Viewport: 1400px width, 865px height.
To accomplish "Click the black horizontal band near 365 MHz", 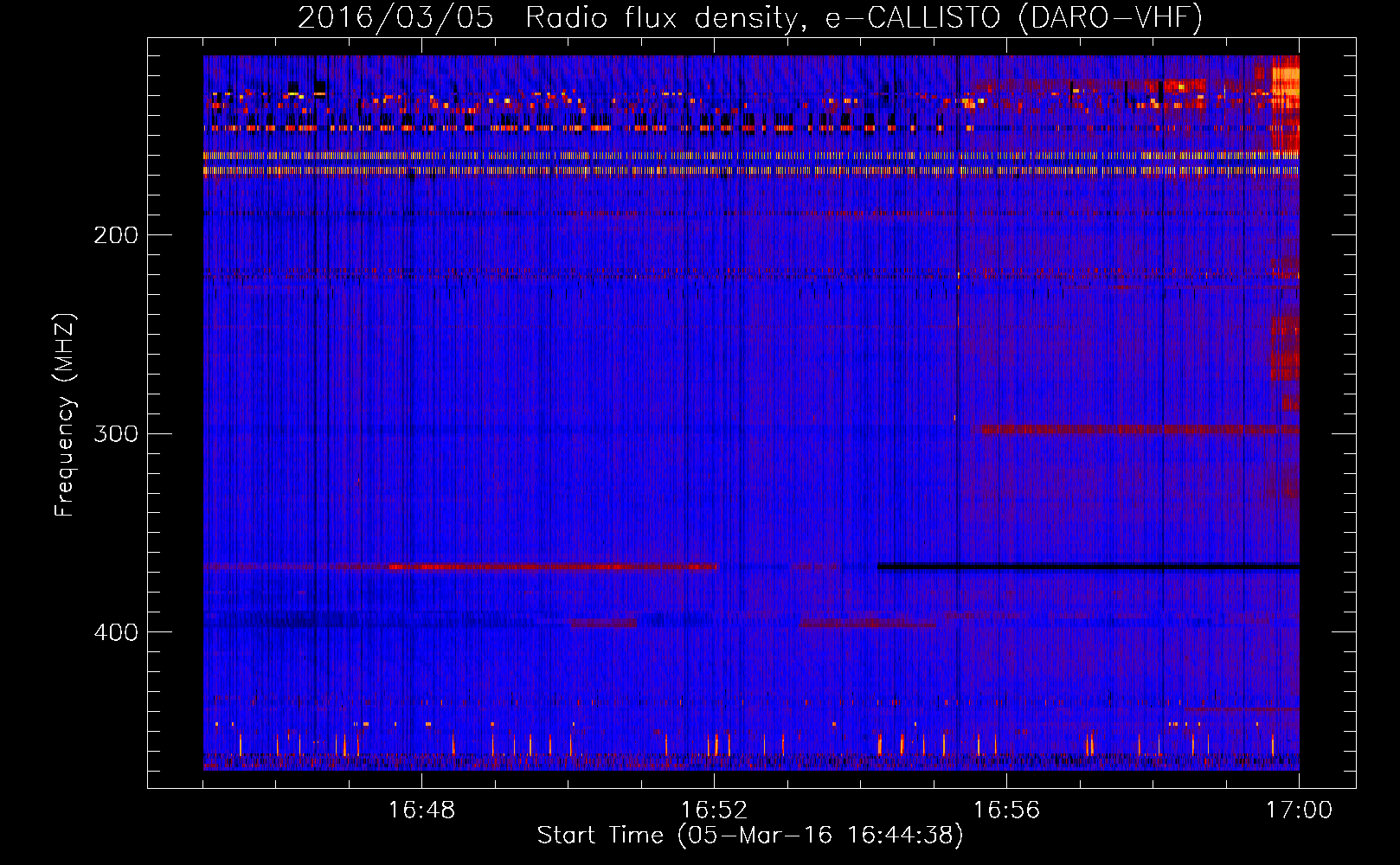I will [1088, 567].
